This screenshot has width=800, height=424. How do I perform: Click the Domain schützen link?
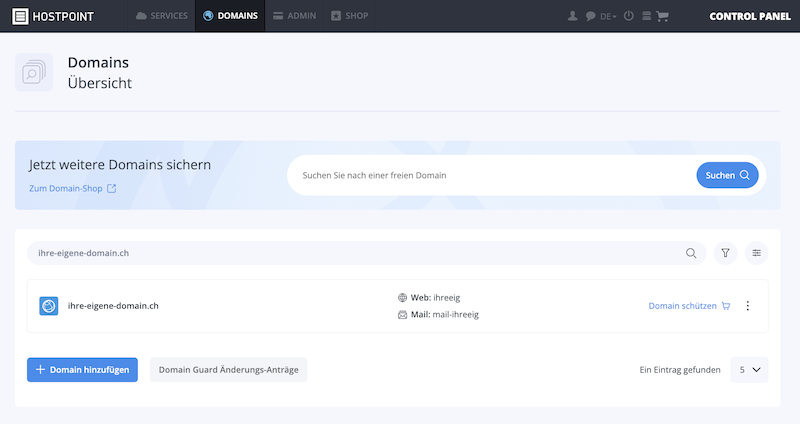(689, 306)
